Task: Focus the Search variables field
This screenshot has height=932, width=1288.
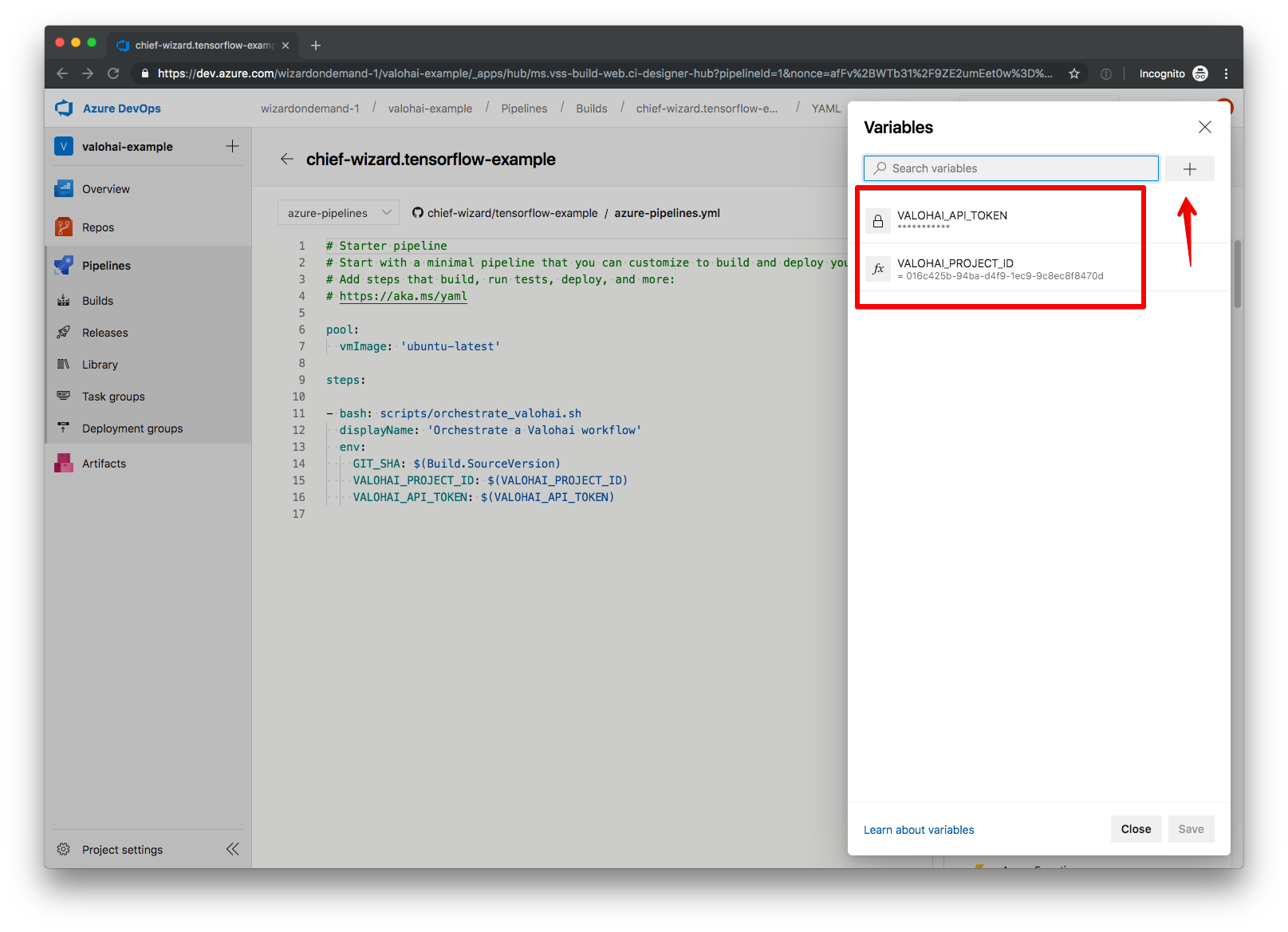Action: pos(1010,168)
